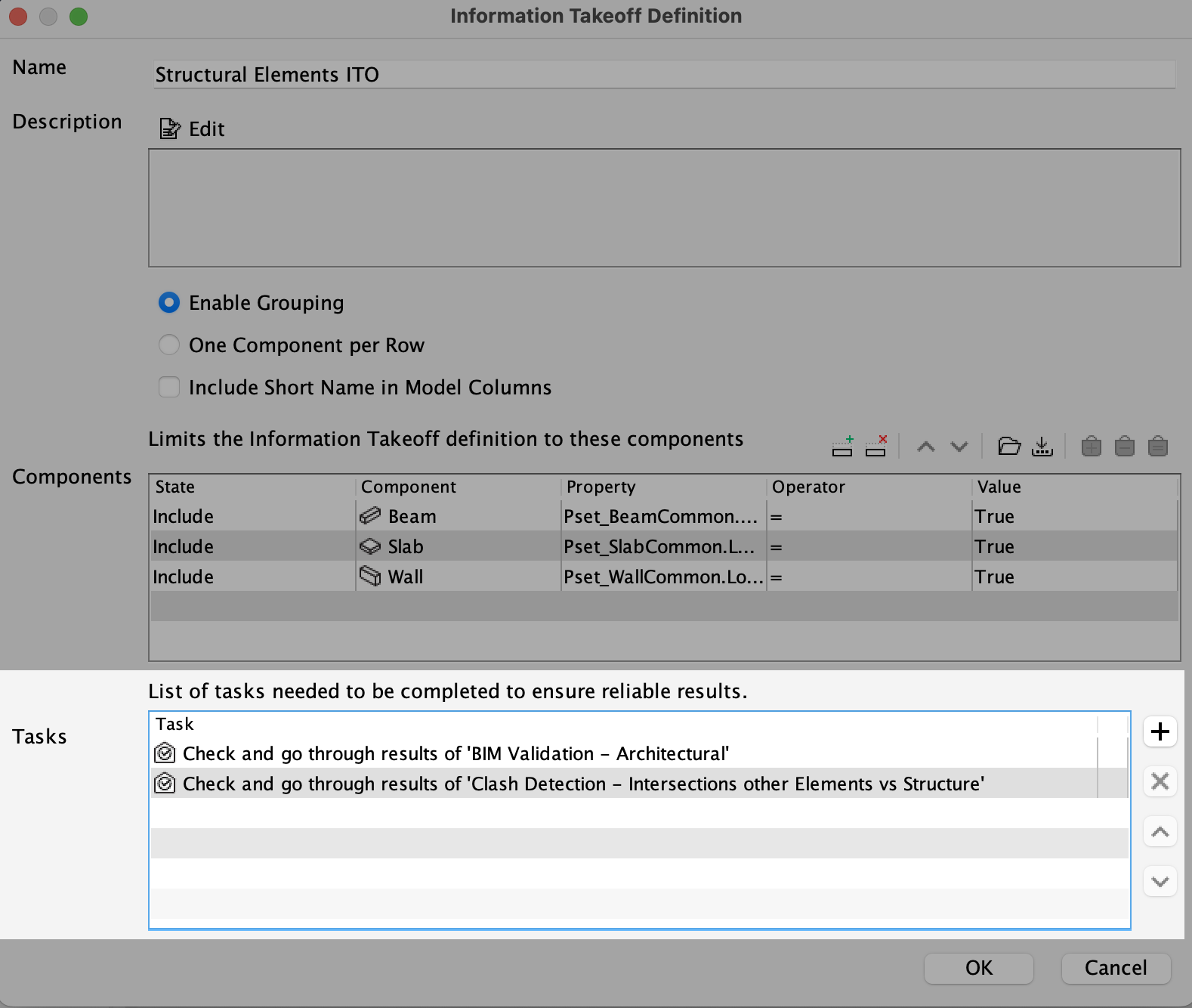Open operator cell for Wall row
Screen dimensions: 1192x1008
coord(869,577)
